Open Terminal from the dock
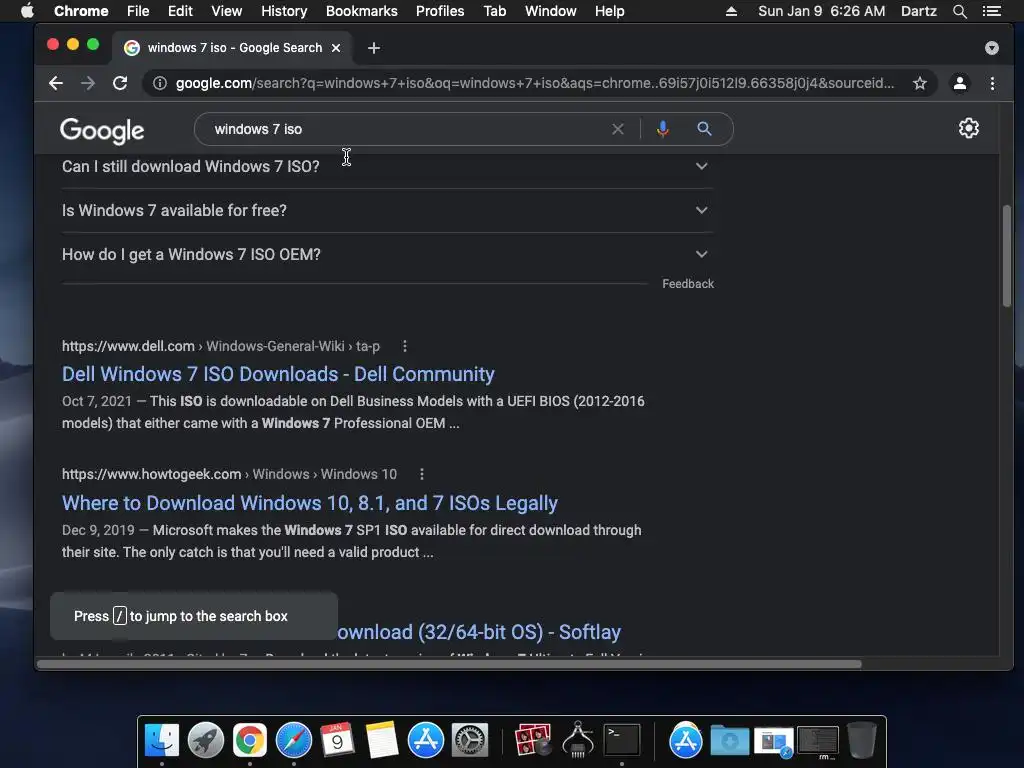 pos(622,741)
